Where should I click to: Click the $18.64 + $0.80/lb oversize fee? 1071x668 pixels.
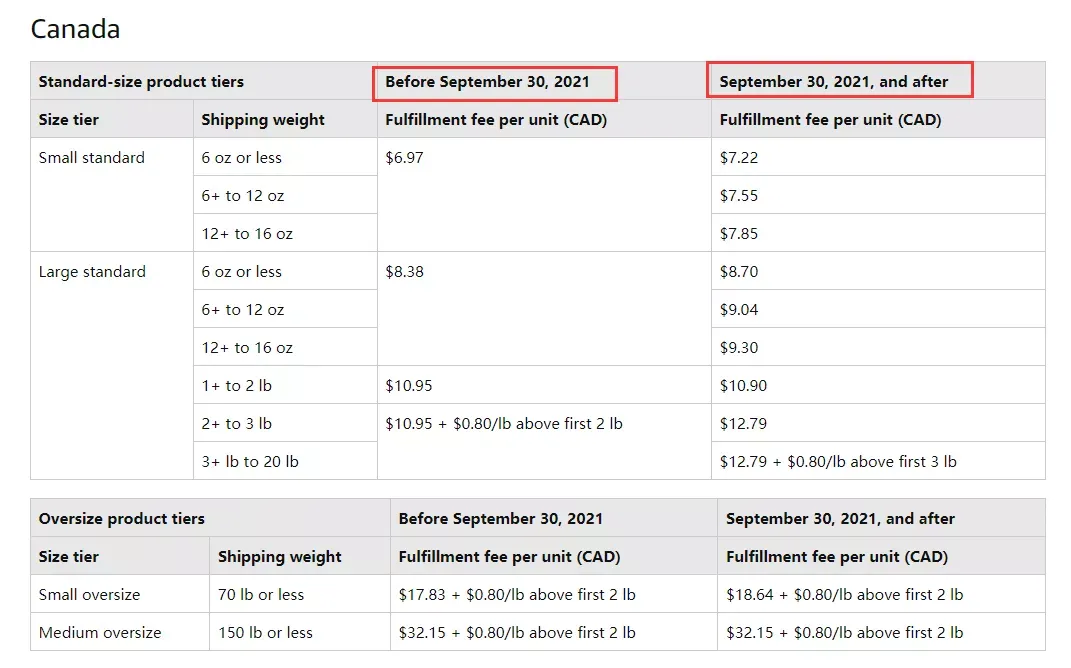coord(844,595)
